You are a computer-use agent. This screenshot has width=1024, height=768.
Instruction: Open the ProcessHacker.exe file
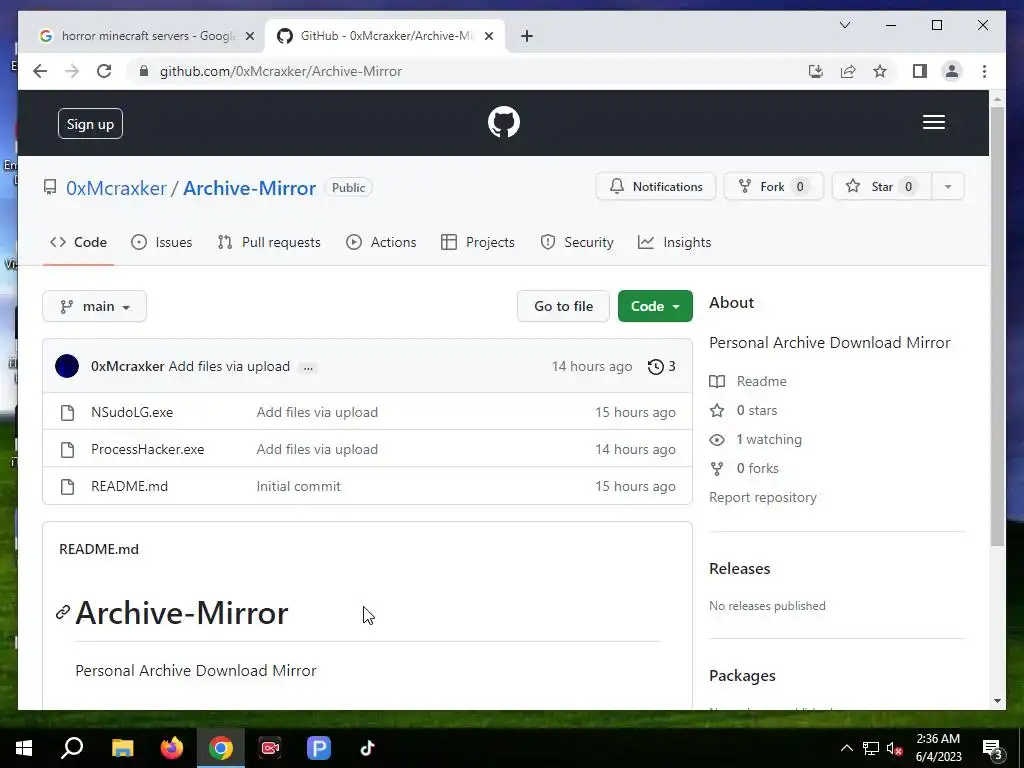pyautogui.click(x=148, y=449)
